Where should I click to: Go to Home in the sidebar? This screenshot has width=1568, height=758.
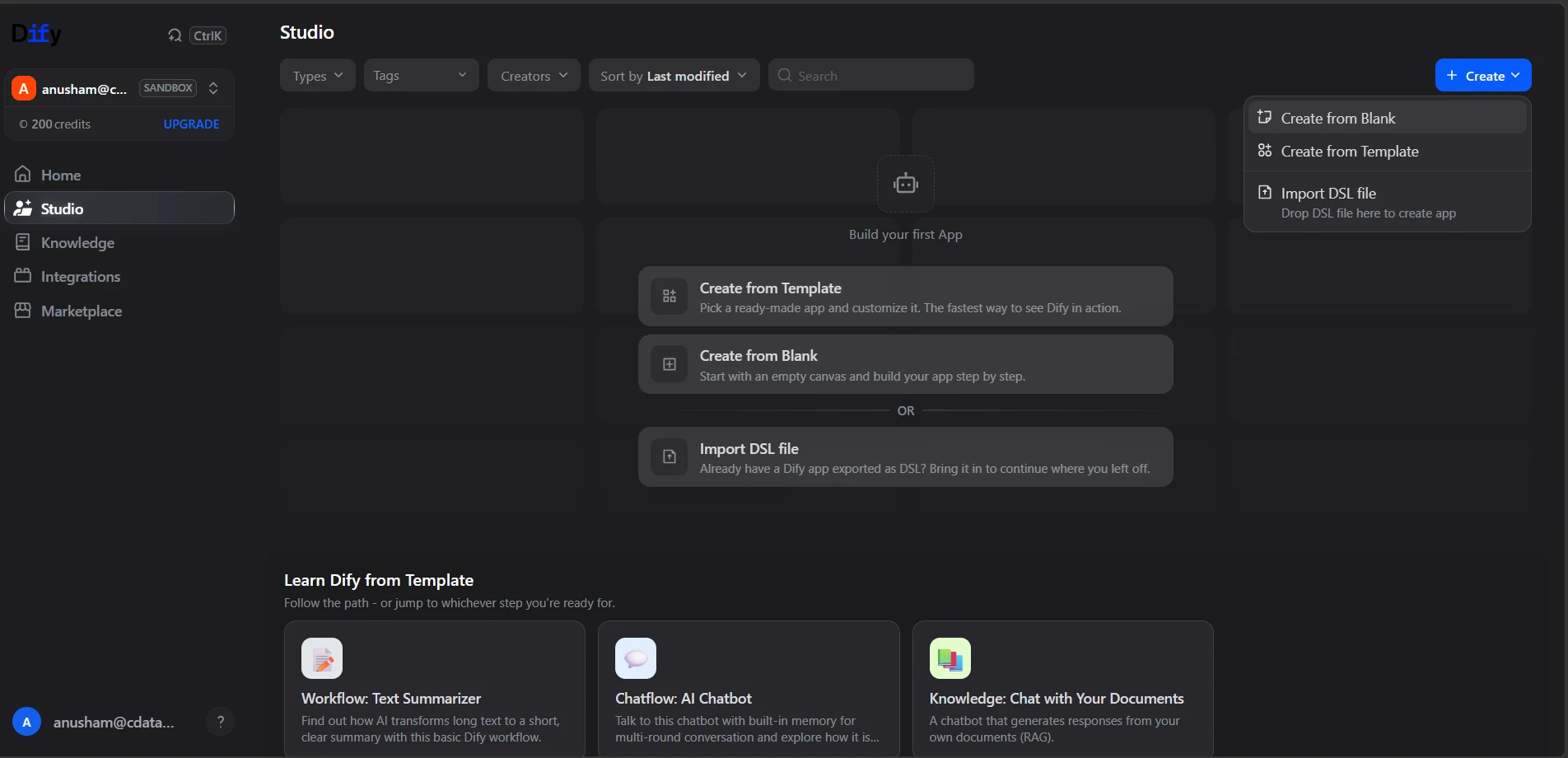click(x=119, y=175)
